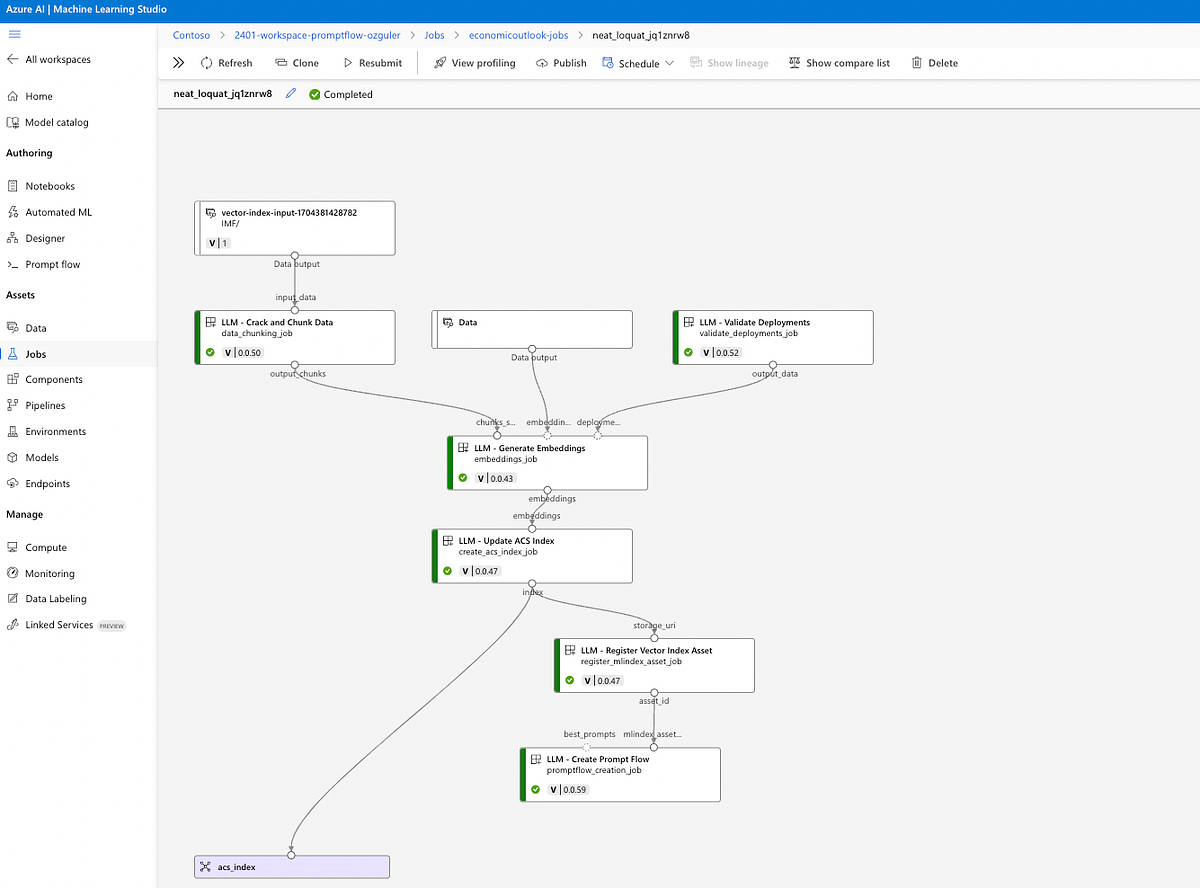Open the hamburger navigation menu

click(16, 33)
